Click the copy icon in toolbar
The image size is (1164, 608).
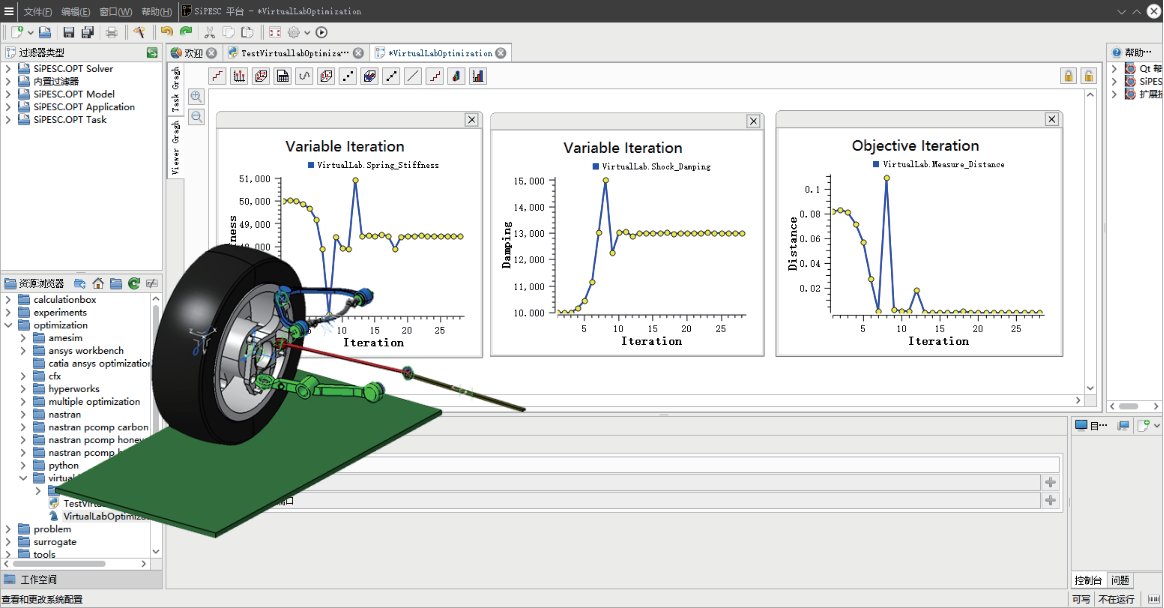[x=229, y=32]
